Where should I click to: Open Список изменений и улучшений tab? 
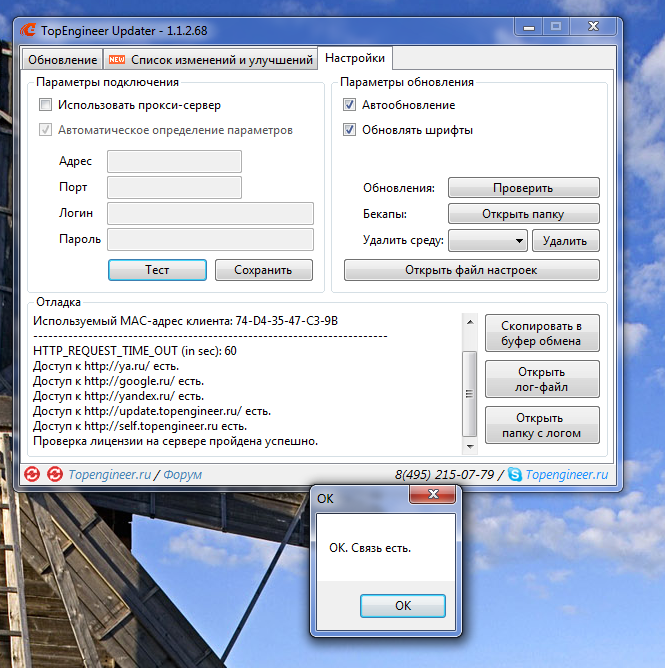(x=211, y=60)
